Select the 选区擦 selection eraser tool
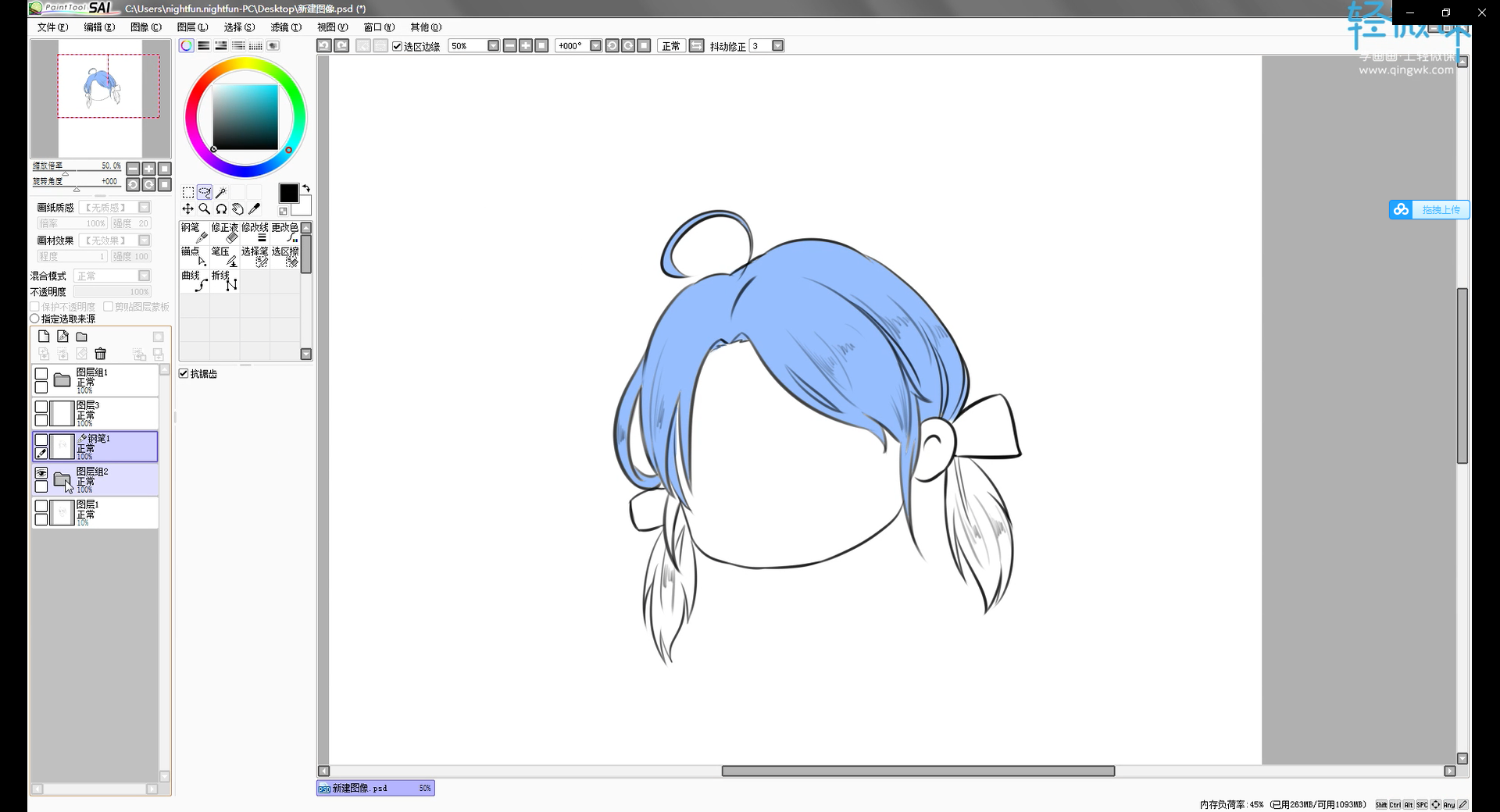This screenshot has height=812, width=1500. 285,257
